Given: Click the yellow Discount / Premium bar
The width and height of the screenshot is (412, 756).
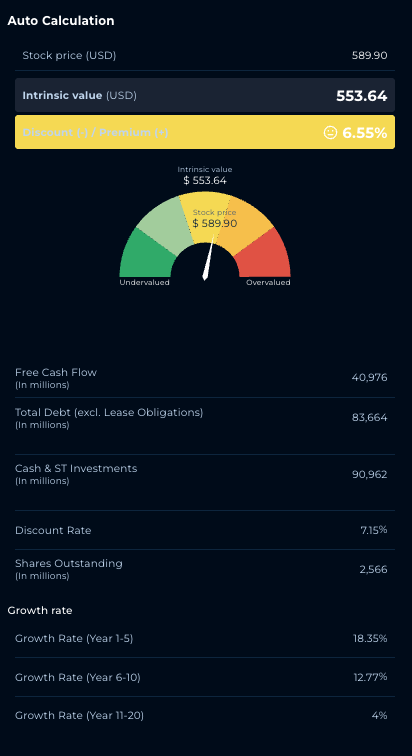Looking at the screenshot, I should point(205,132).
